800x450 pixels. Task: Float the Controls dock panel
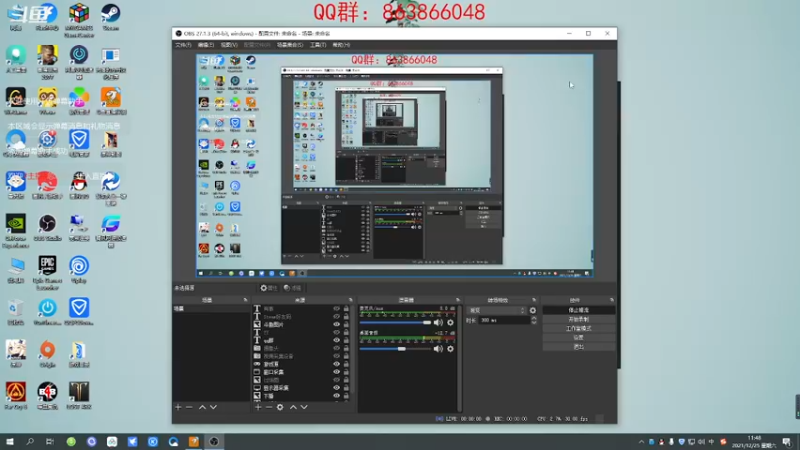click(x=612, y=300)
